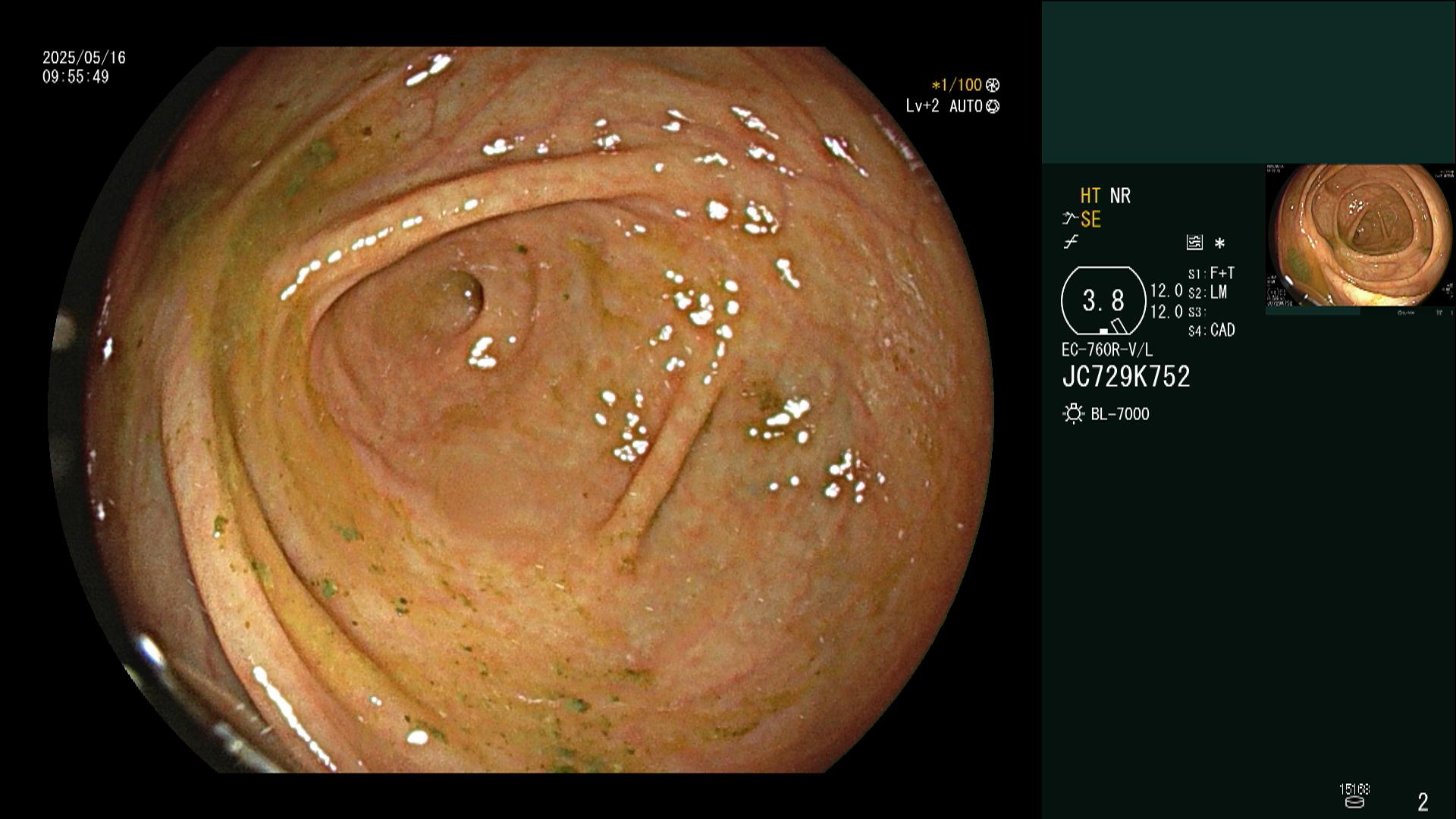Click the shutter speed icon beside 1/100

(x=993, y=86)
